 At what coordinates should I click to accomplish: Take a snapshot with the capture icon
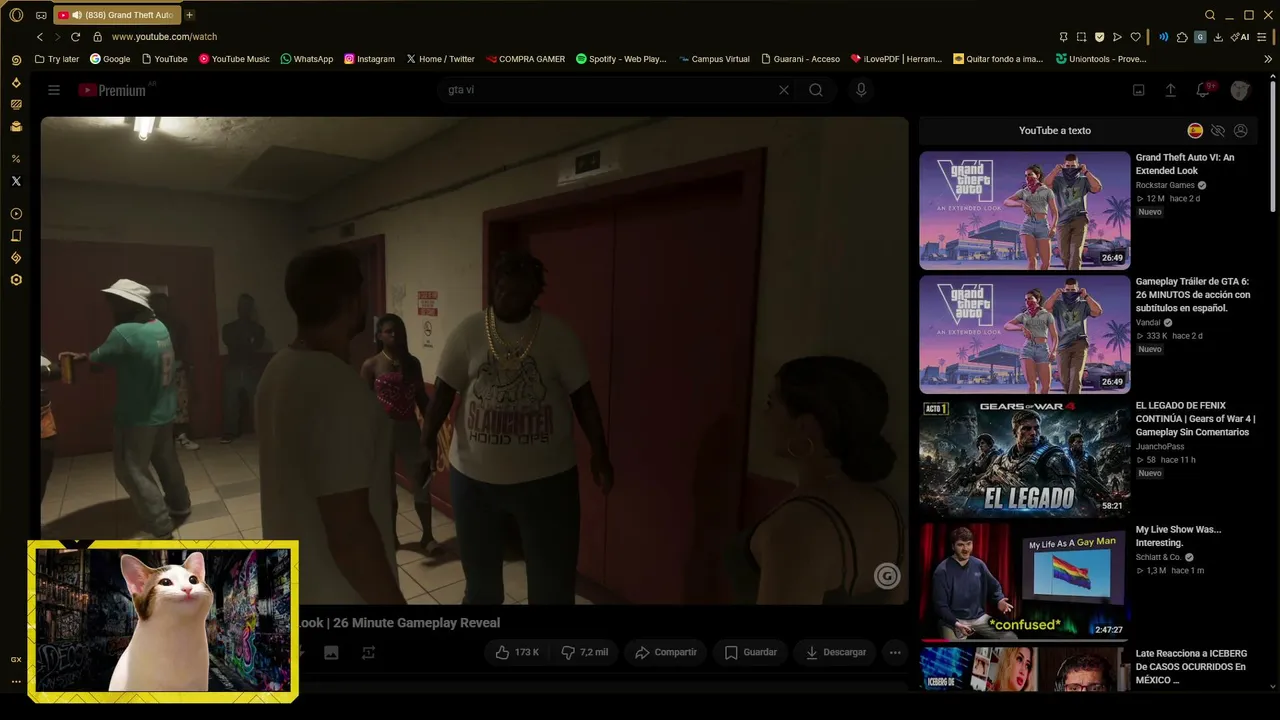[x=1081, y=37]
